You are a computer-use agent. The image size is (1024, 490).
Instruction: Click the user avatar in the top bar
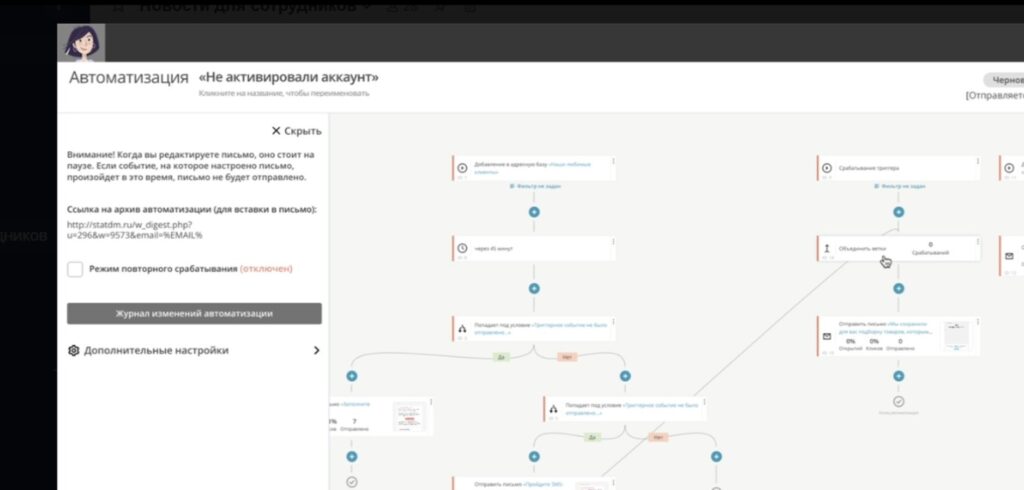coord(82,42)
